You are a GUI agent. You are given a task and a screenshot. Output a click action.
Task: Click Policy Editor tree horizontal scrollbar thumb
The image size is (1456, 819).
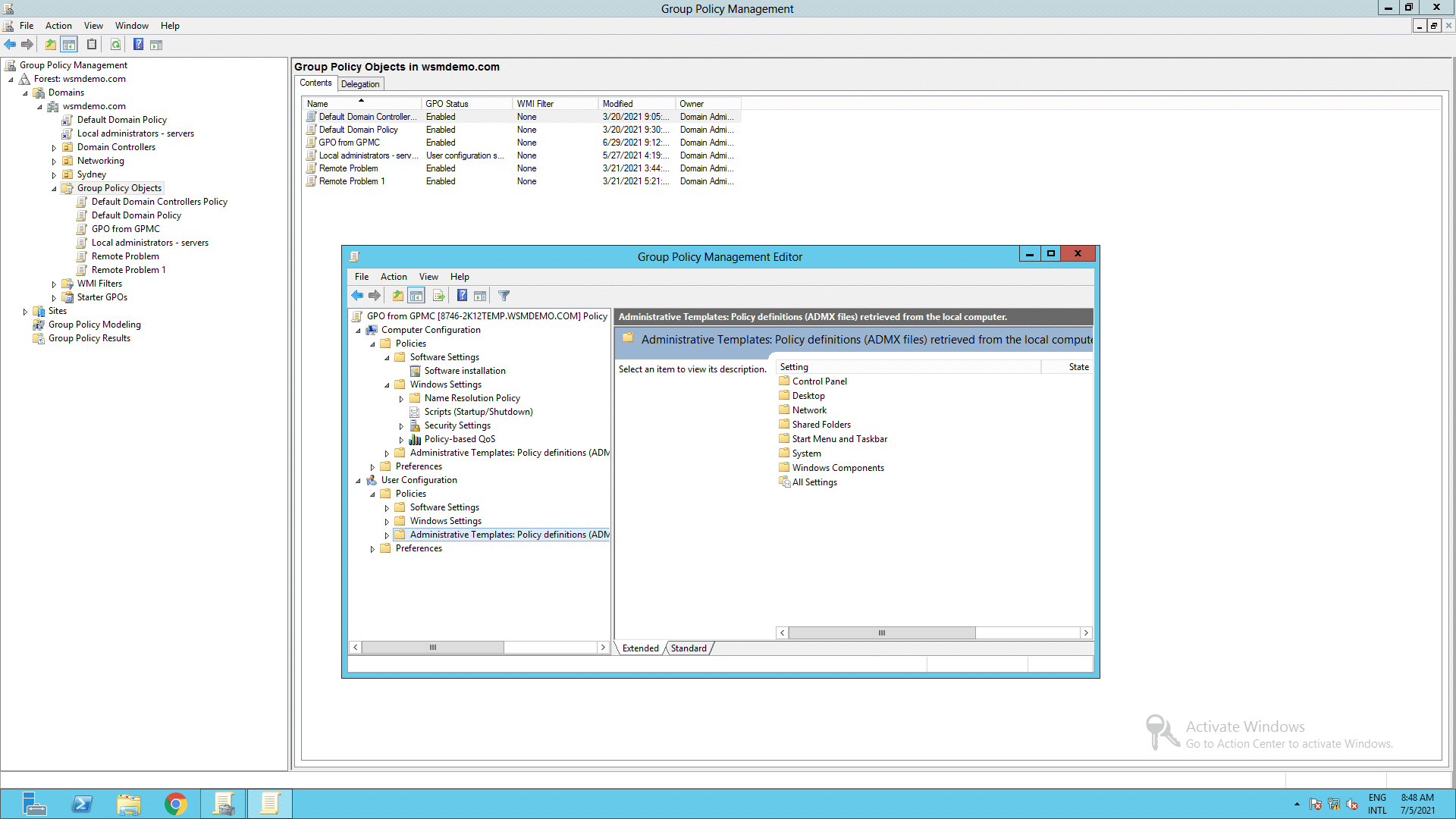[433, 648]
